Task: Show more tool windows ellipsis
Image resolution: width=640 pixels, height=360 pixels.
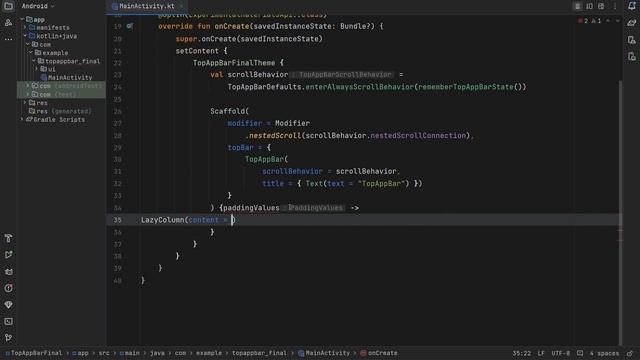Action: coord(8,40)
